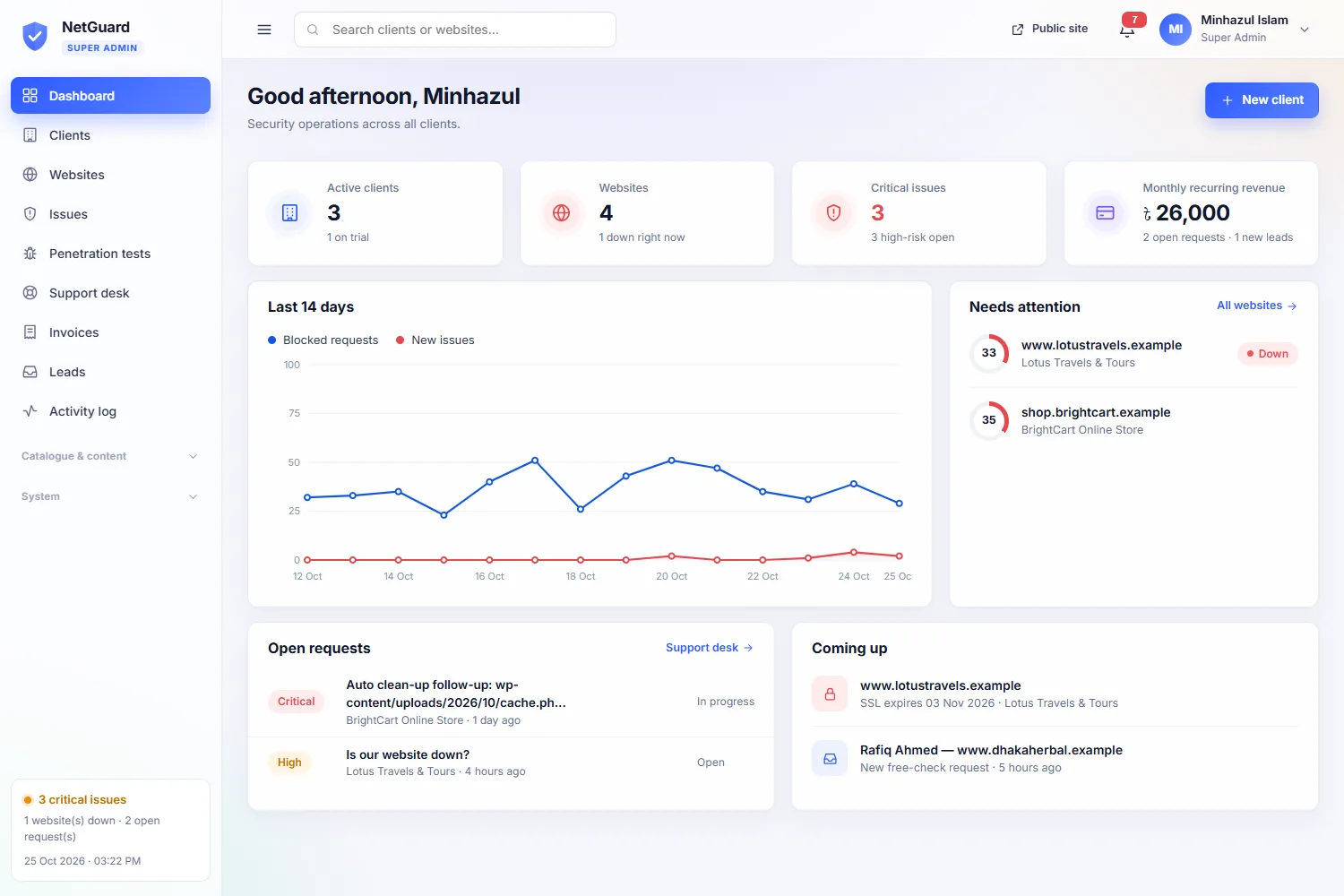This screenshot has width=1344, height=896.
Task: Click the Monthly recurring revenue card icon
Action: [1106, 213]
